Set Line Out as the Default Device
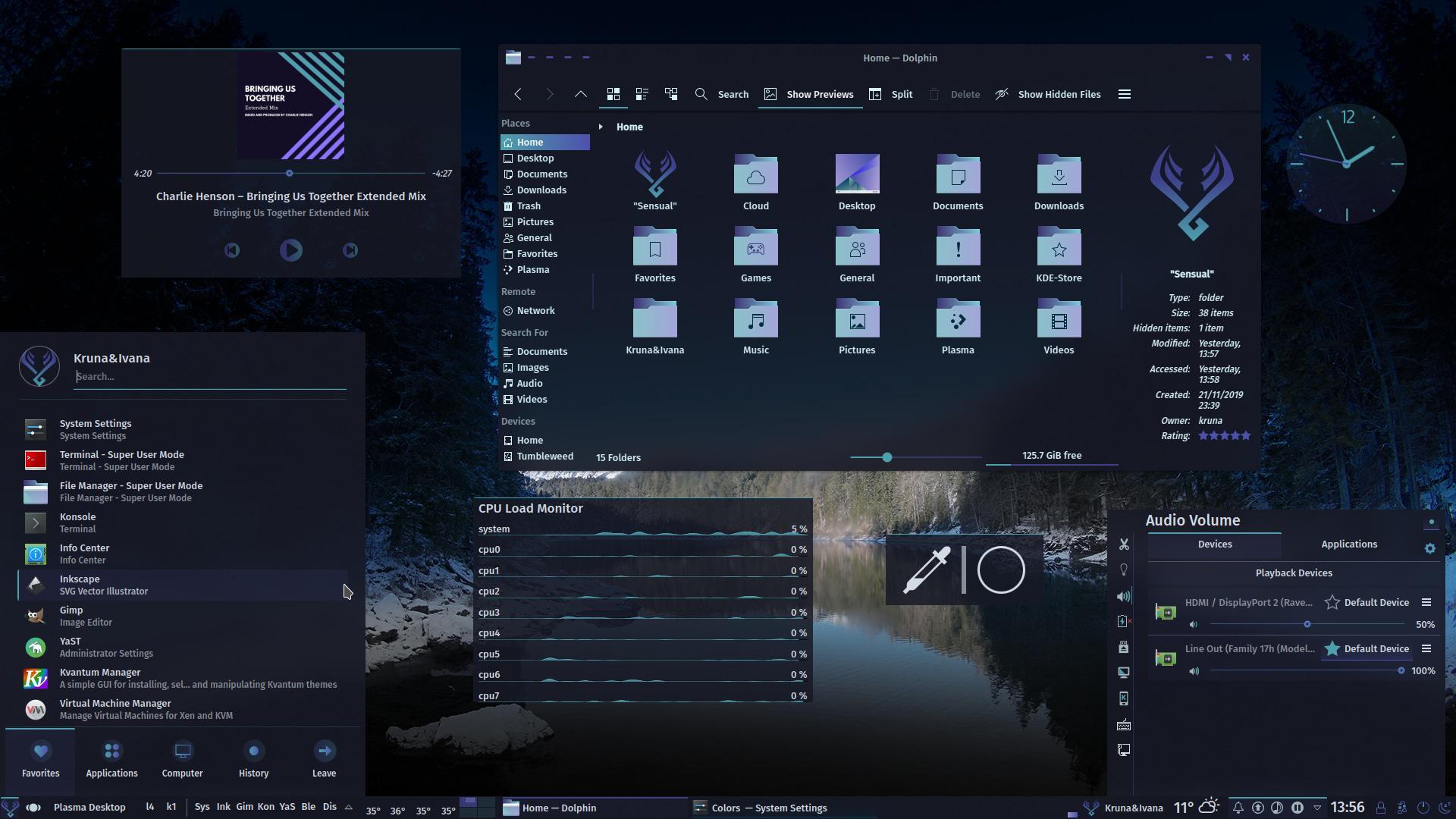 (1367, 648)
